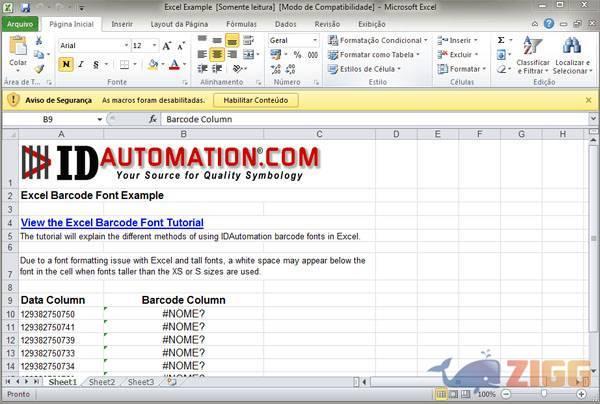Viewport: 600px width, 404px height.
Task: Click the wrap text icon
Action: [249, 40]
